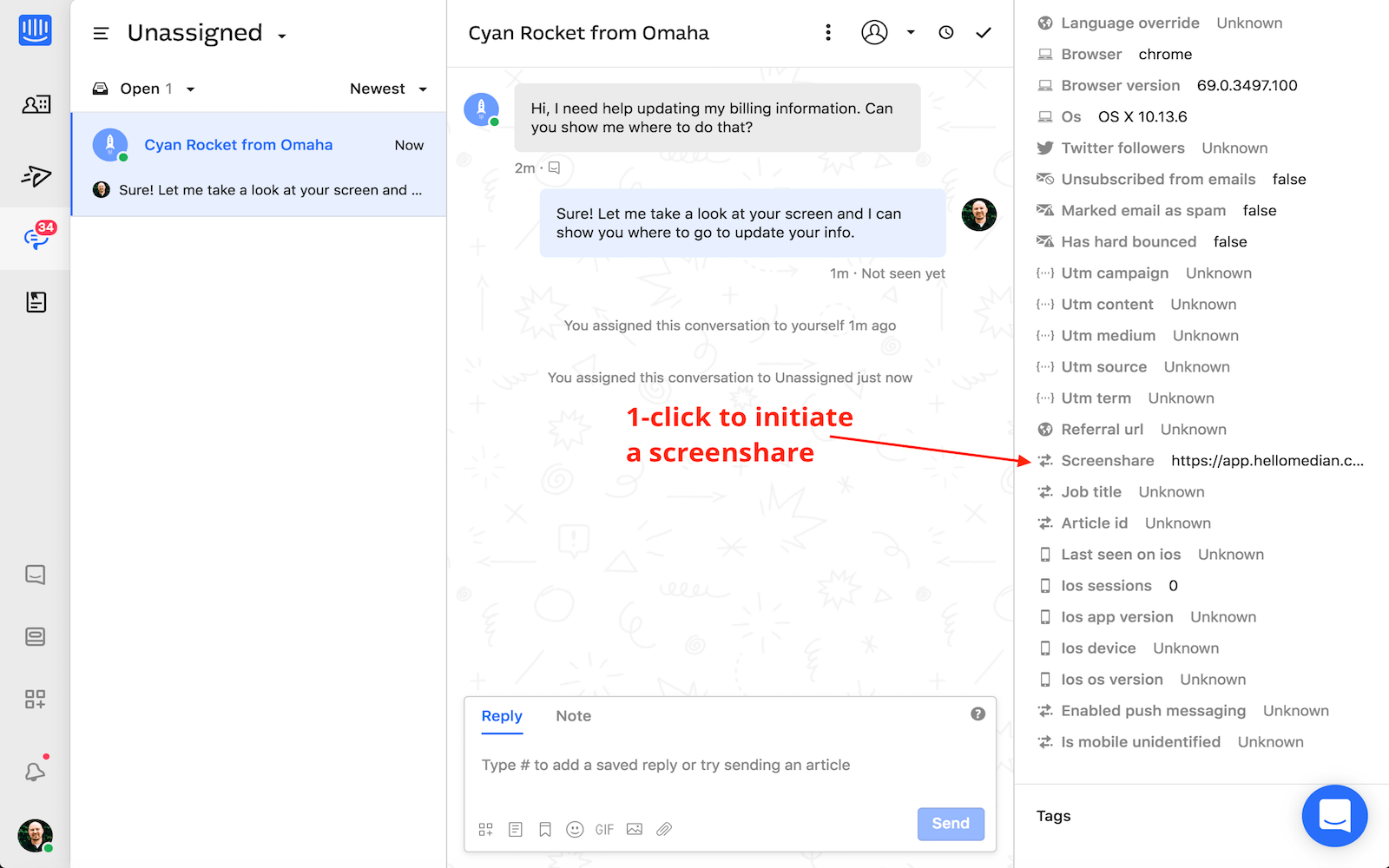Insert an image into the reply
1389x868 pixels.
(635, 829)
